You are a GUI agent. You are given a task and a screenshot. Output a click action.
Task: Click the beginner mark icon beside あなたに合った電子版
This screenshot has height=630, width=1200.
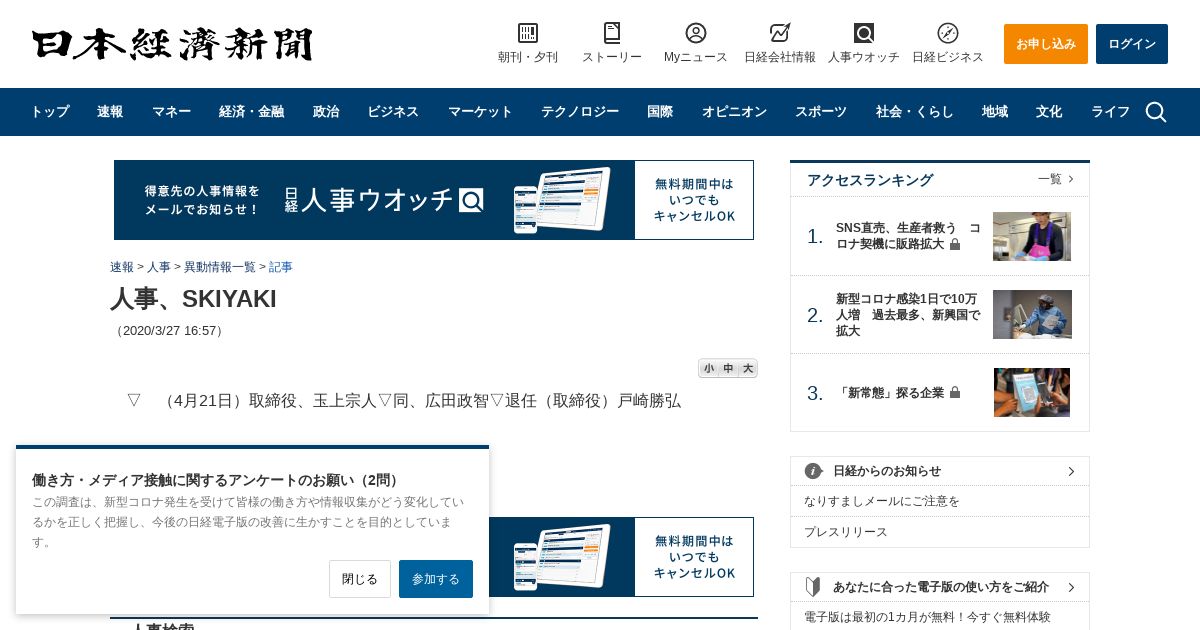tap(813, 587)
